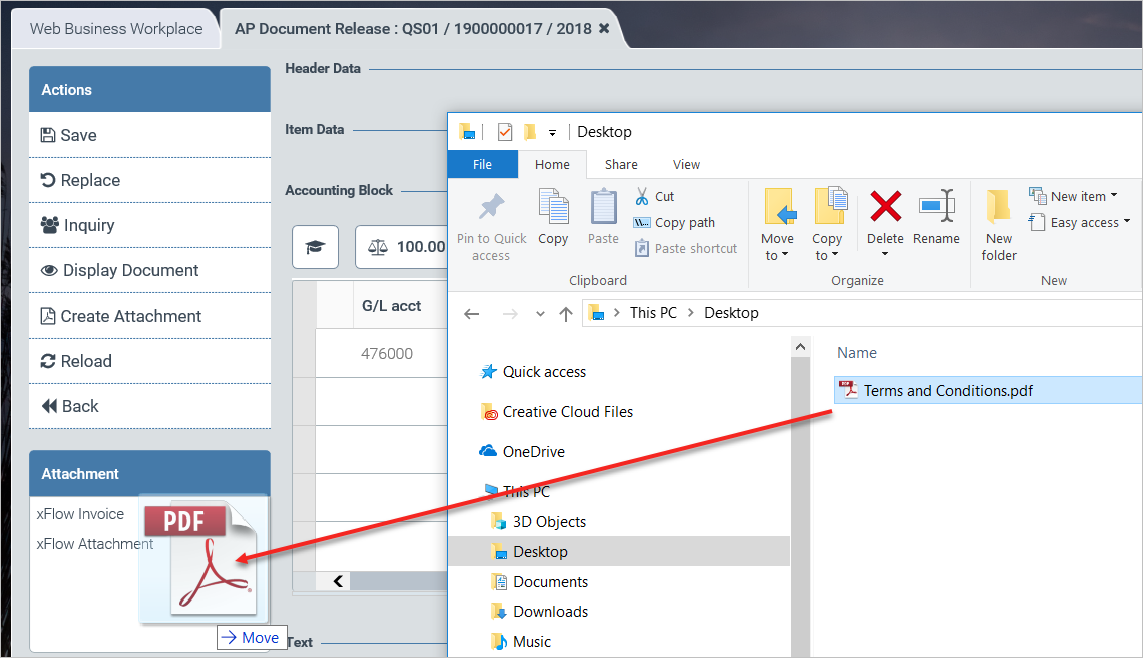Open the View ribbon tab
1143x658 pixels.
click(x=686, y=164)
